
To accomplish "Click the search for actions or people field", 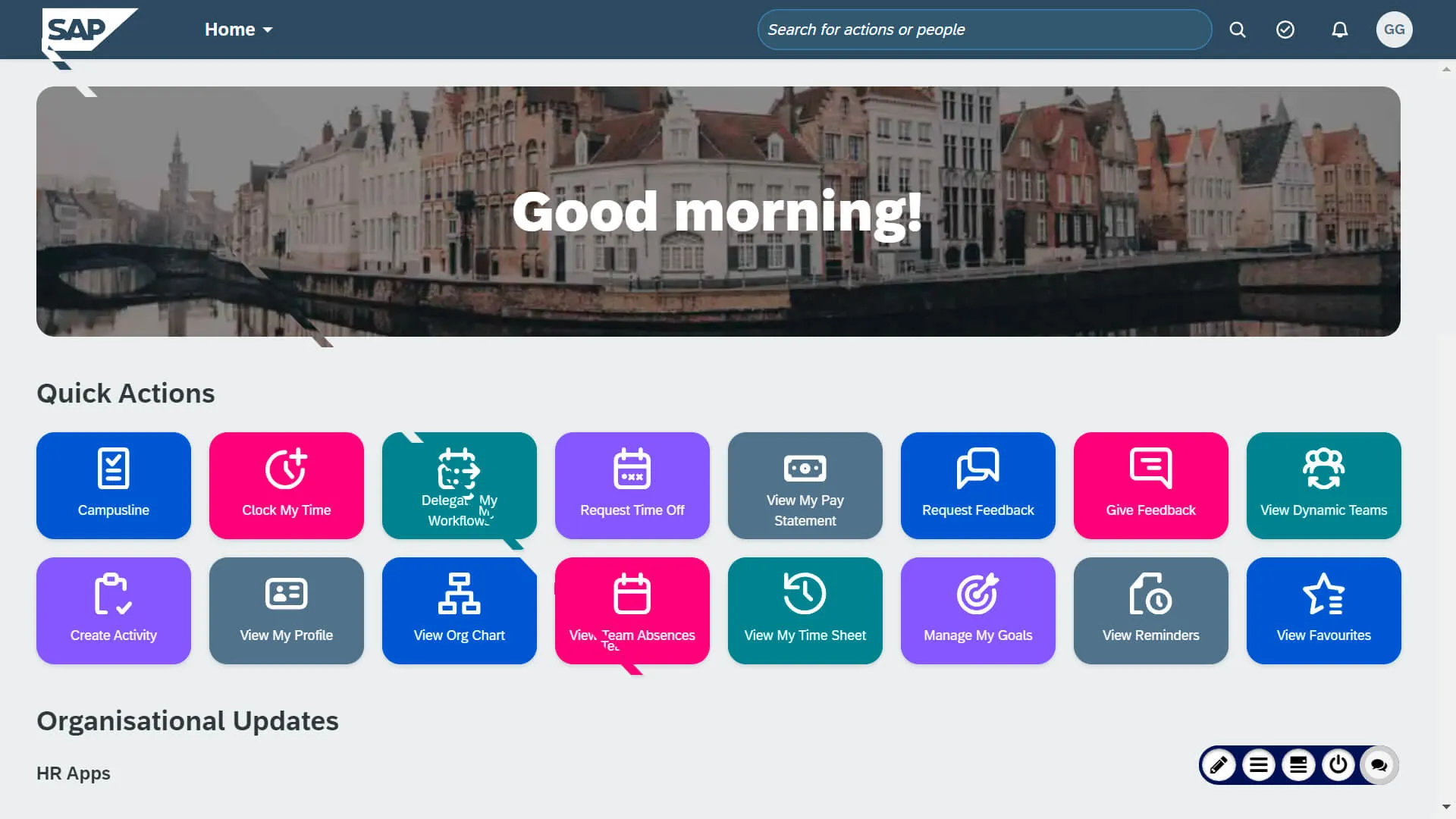I will coord(984,30).
